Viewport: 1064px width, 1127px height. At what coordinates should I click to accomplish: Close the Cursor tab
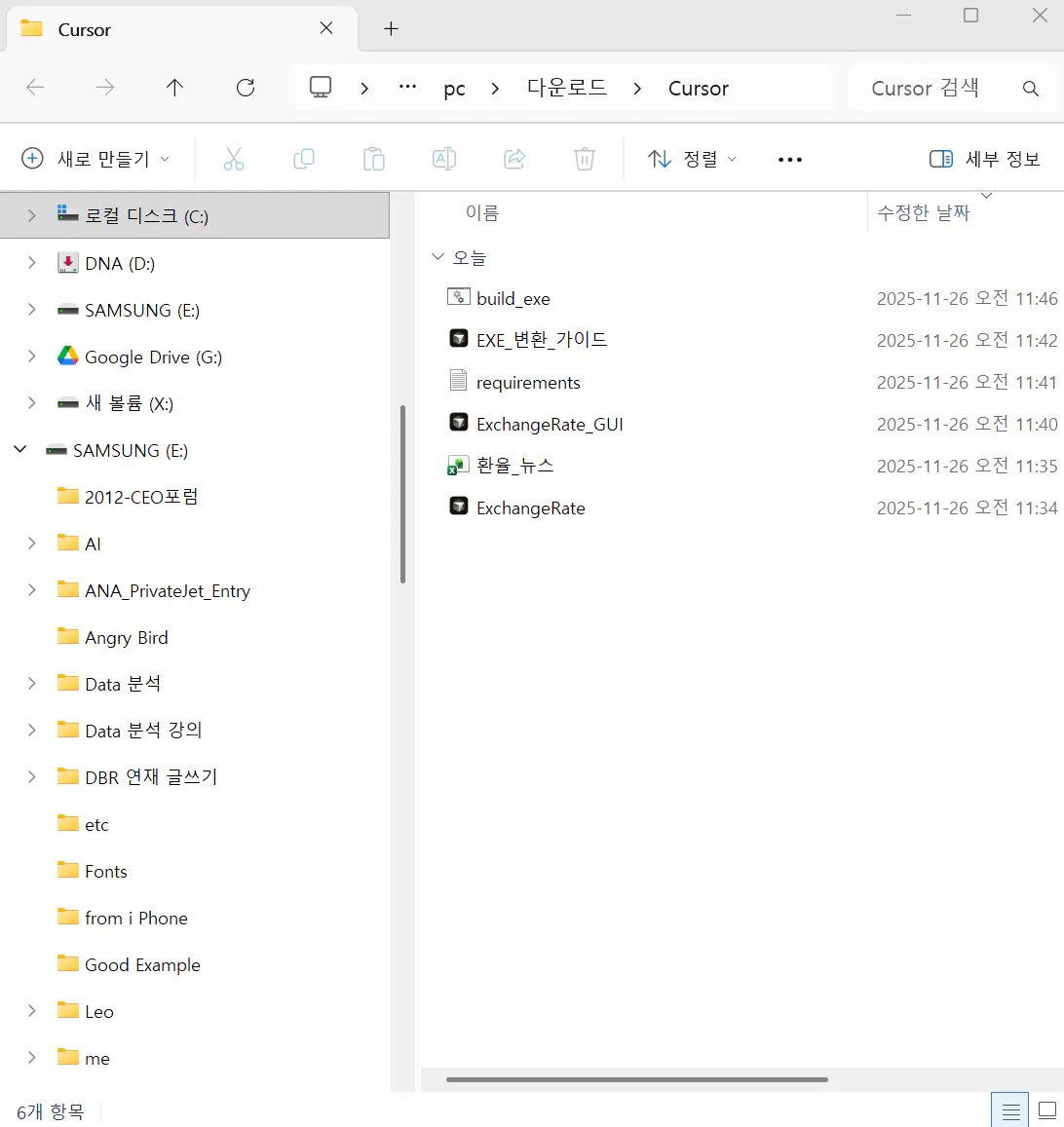pyautogui.click(x=326, y=28)
